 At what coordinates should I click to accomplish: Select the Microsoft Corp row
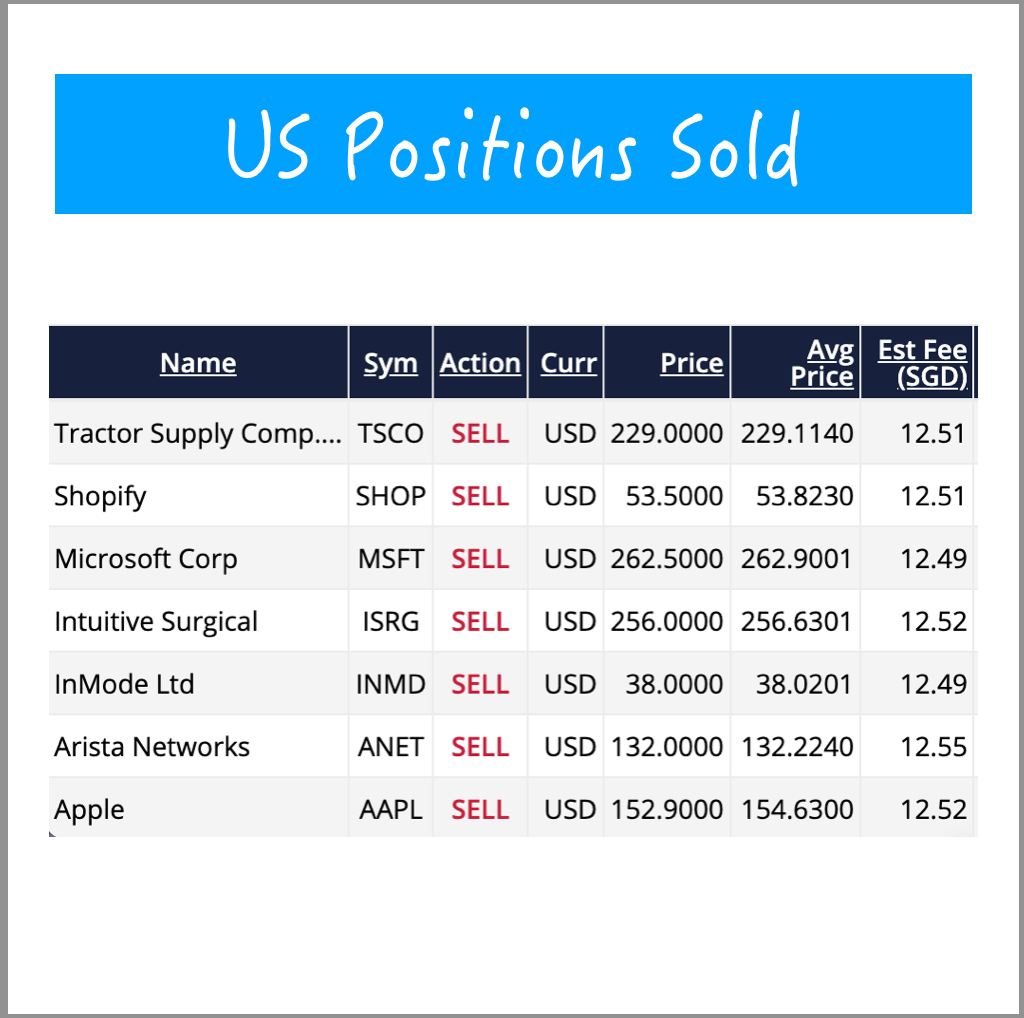coord(146,559)
